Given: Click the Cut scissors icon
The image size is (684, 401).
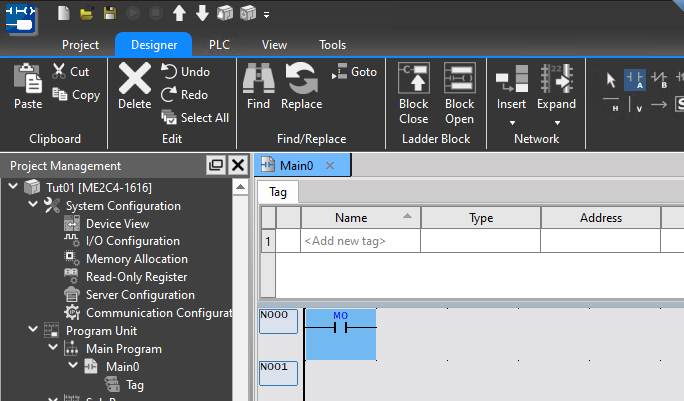Looking at the screenshot, I should click(59, 72).
